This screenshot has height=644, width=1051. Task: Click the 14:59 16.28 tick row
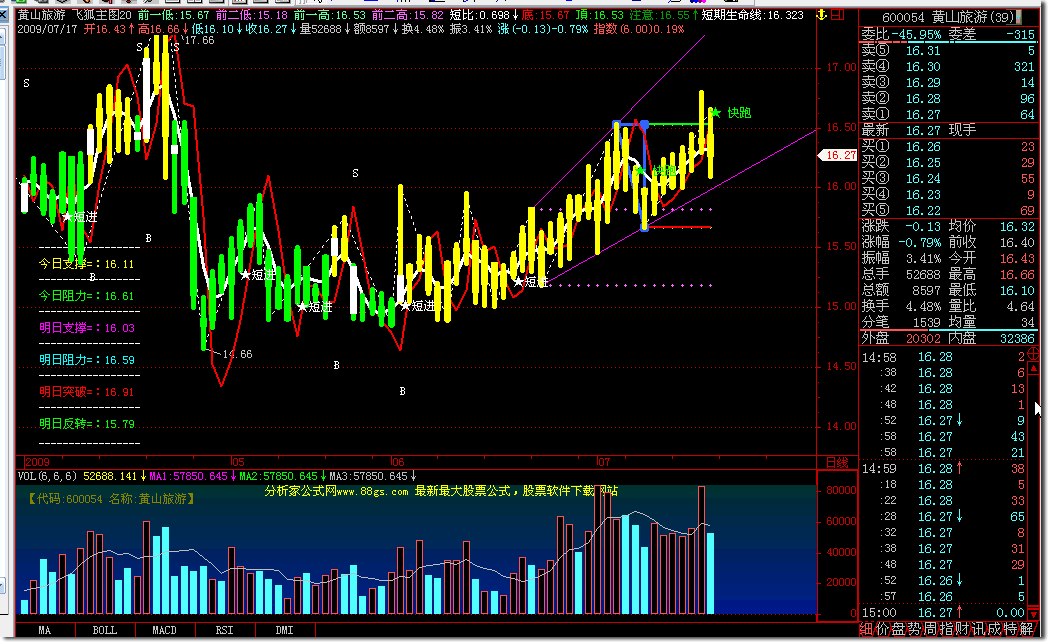[948, 468]
